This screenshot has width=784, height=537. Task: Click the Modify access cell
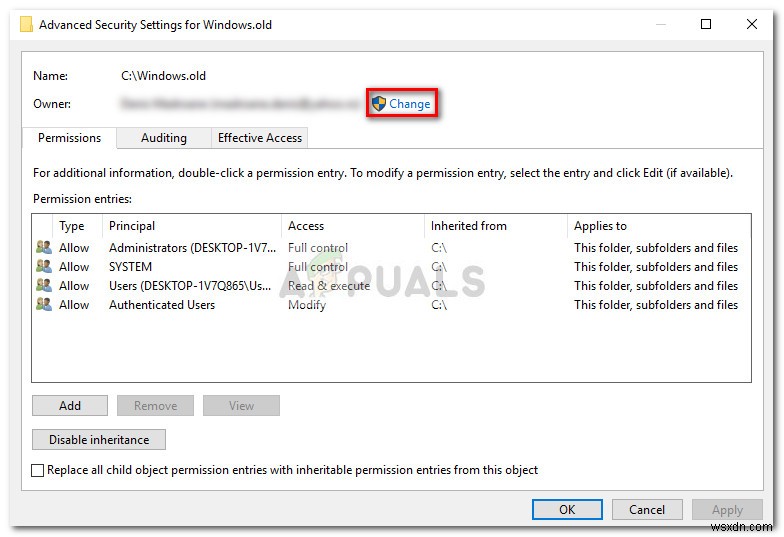point(307,304)
